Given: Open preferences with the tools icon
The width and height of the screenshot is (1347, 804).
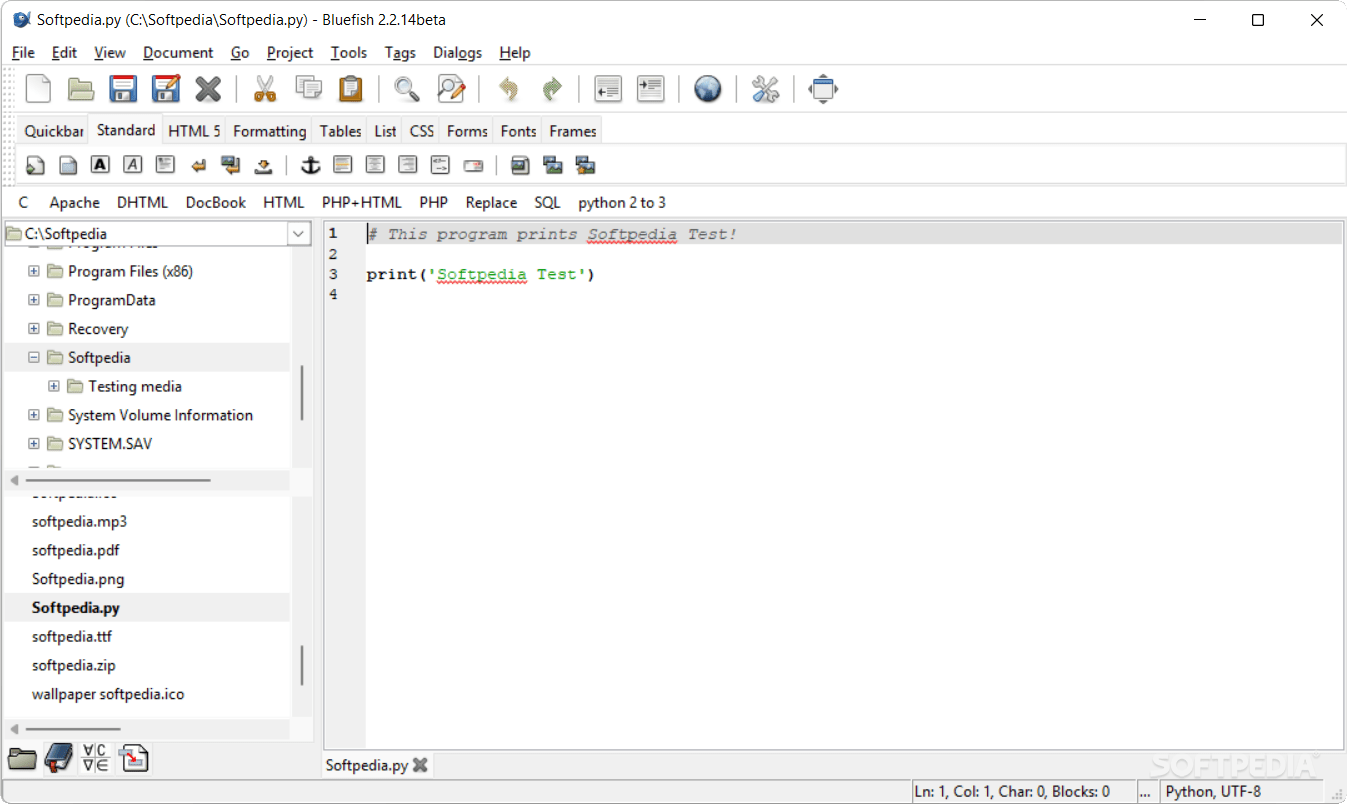Looking at the screenshot, I should (x=765, y=89).
